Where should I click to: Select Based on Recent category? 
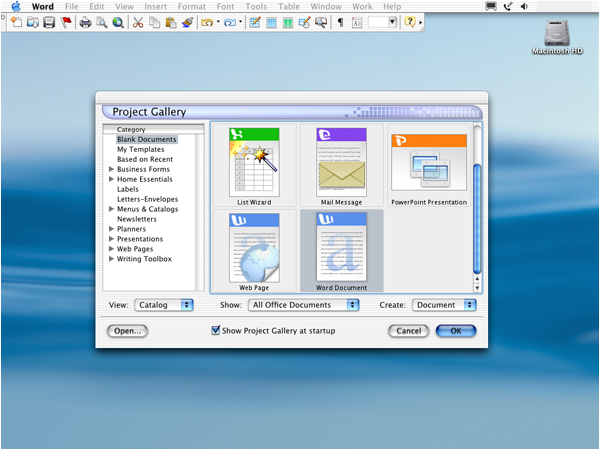[145, 159]
